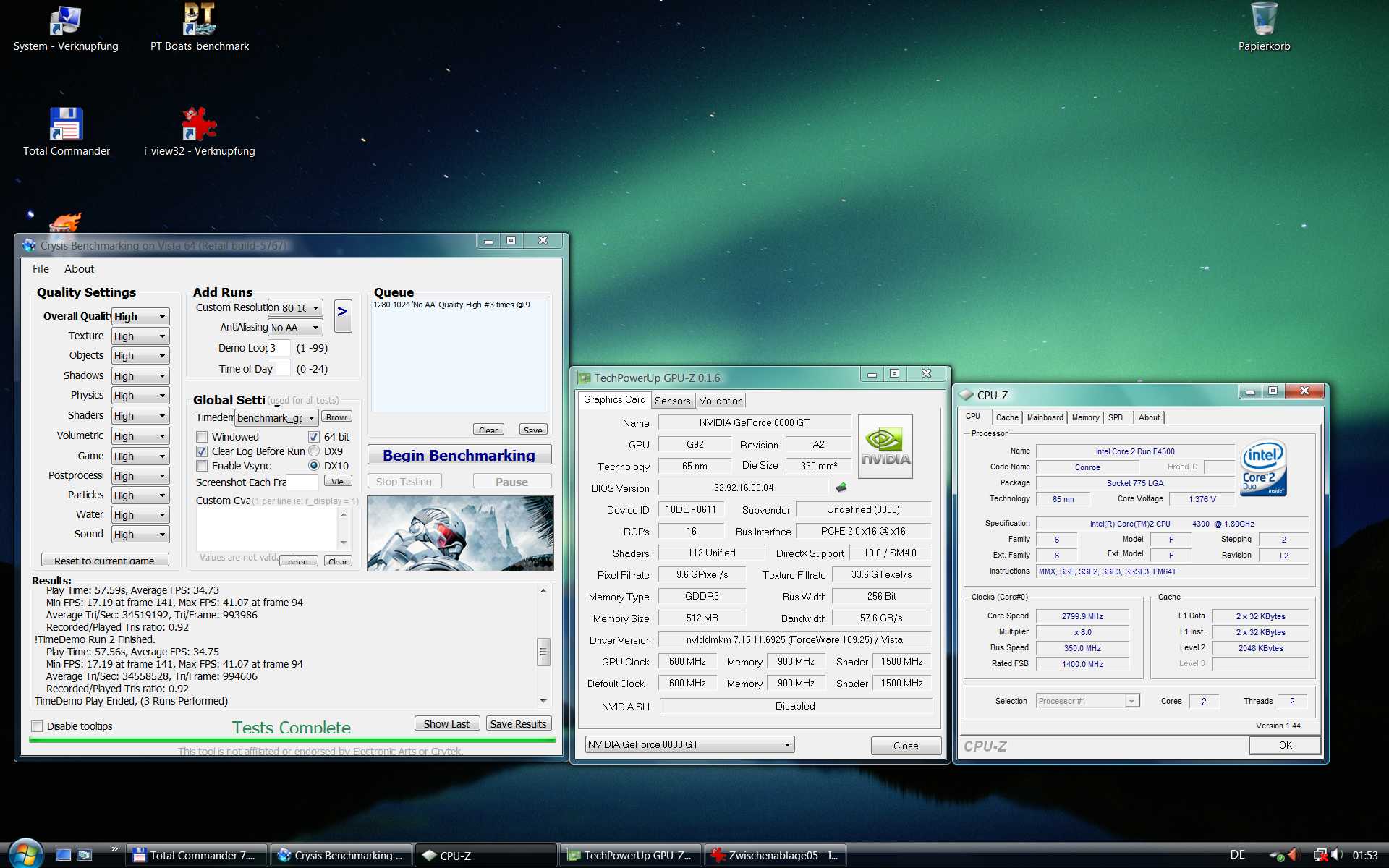The height and width of the screenshot is (868, 1389).
Task: Click the volume speaker tray icon
Action: (1335, 855)
